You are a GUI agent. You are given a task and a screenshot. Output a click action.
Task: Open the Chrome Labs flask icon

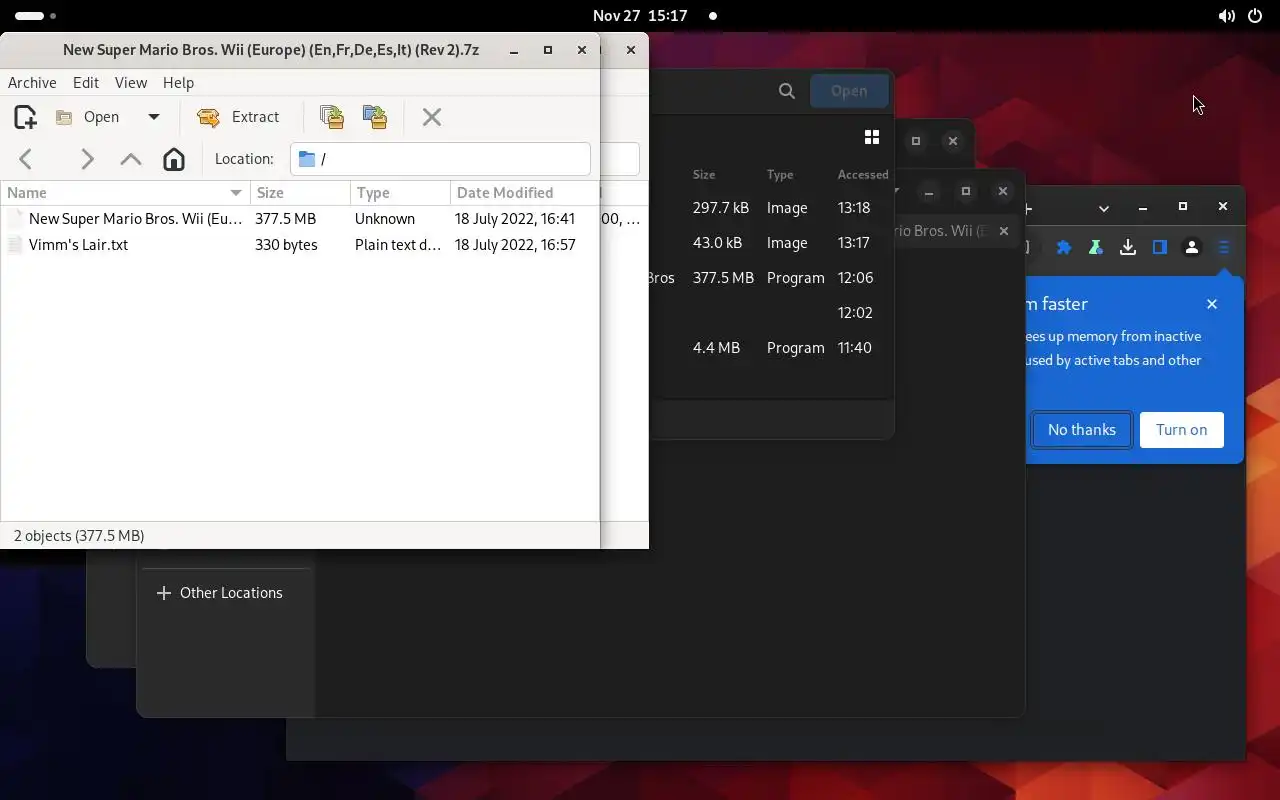point(1096,248)
